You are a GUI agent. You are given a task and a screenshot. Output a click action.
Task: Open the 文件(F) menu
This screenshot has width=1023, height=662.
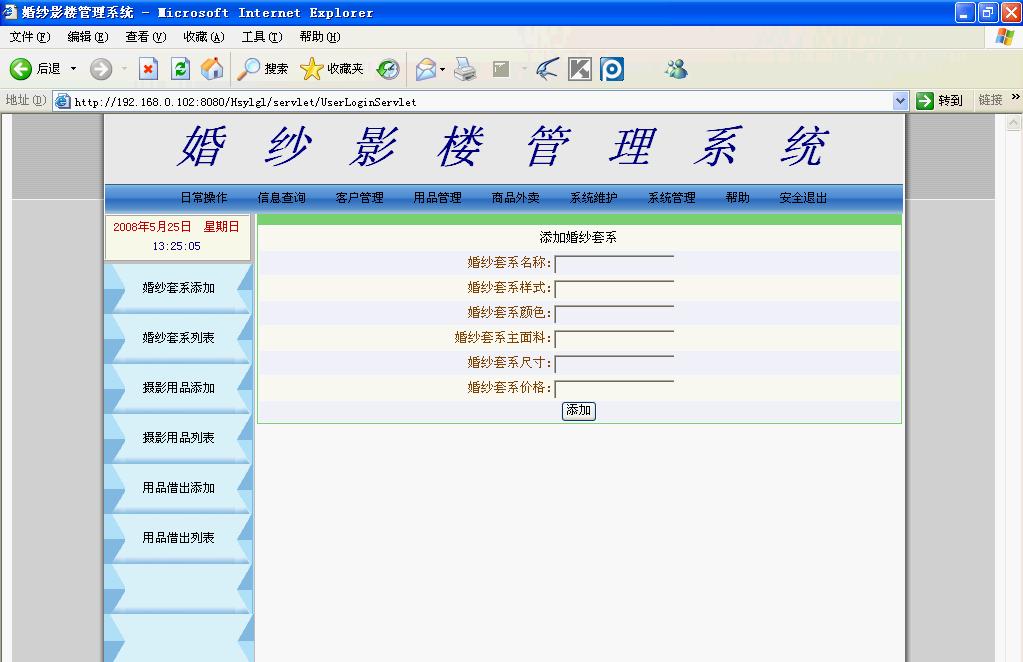tap(29, 37)
